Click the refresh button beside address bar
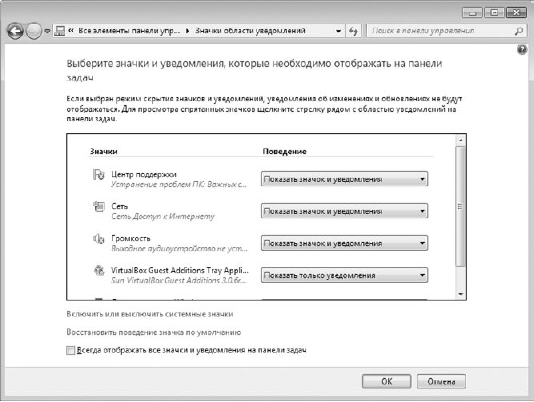Viewport: 534px width, 402px height. coord(353,31)
